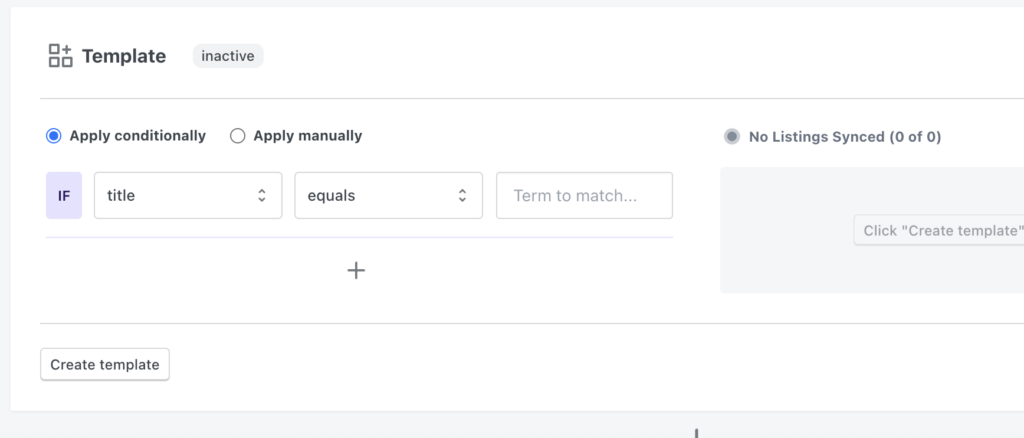Click the inactive status badge

coord(228,56)
